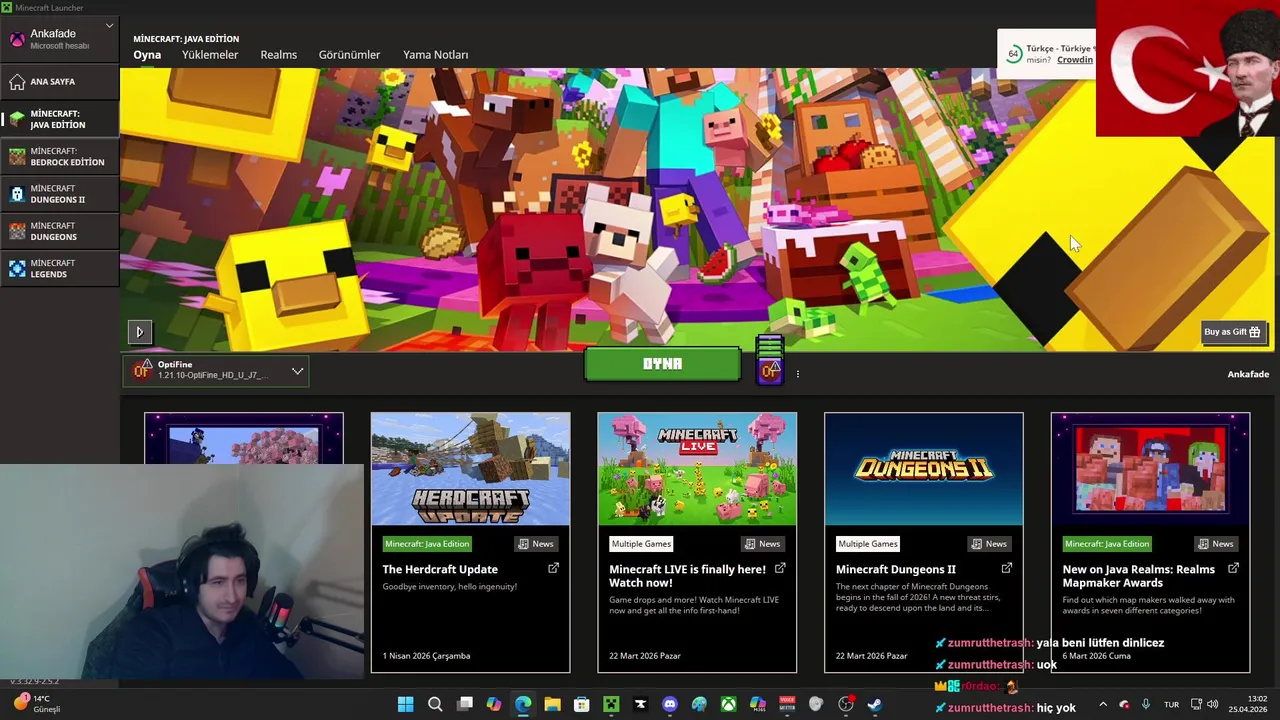Viewport: 1280px width, 720px height.
Task: Click the Ana Sayfa home icon
Action: tap(17, 81)
